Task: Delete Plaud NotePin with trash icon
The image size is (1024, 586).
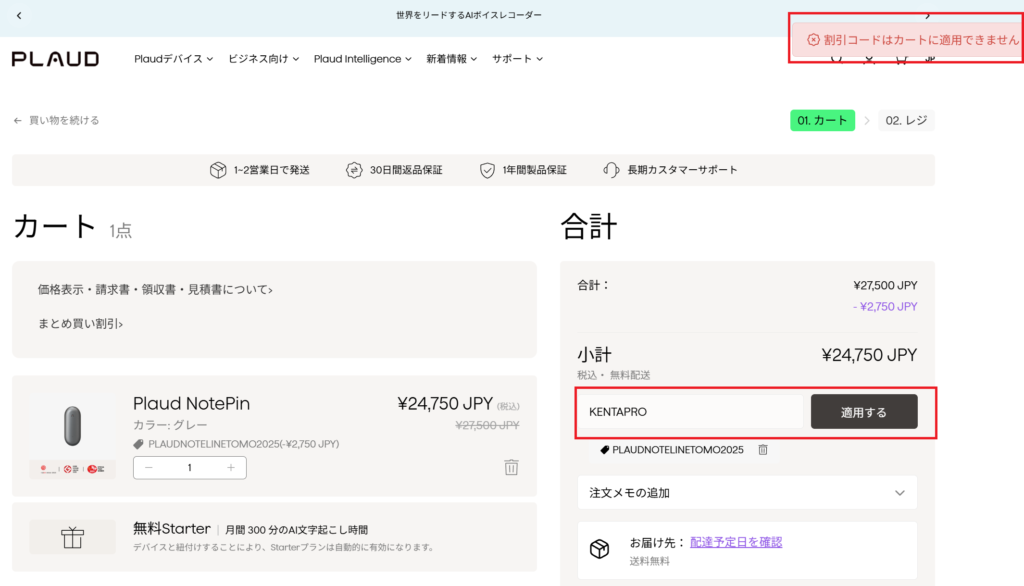Action: [x=511, y=467]
